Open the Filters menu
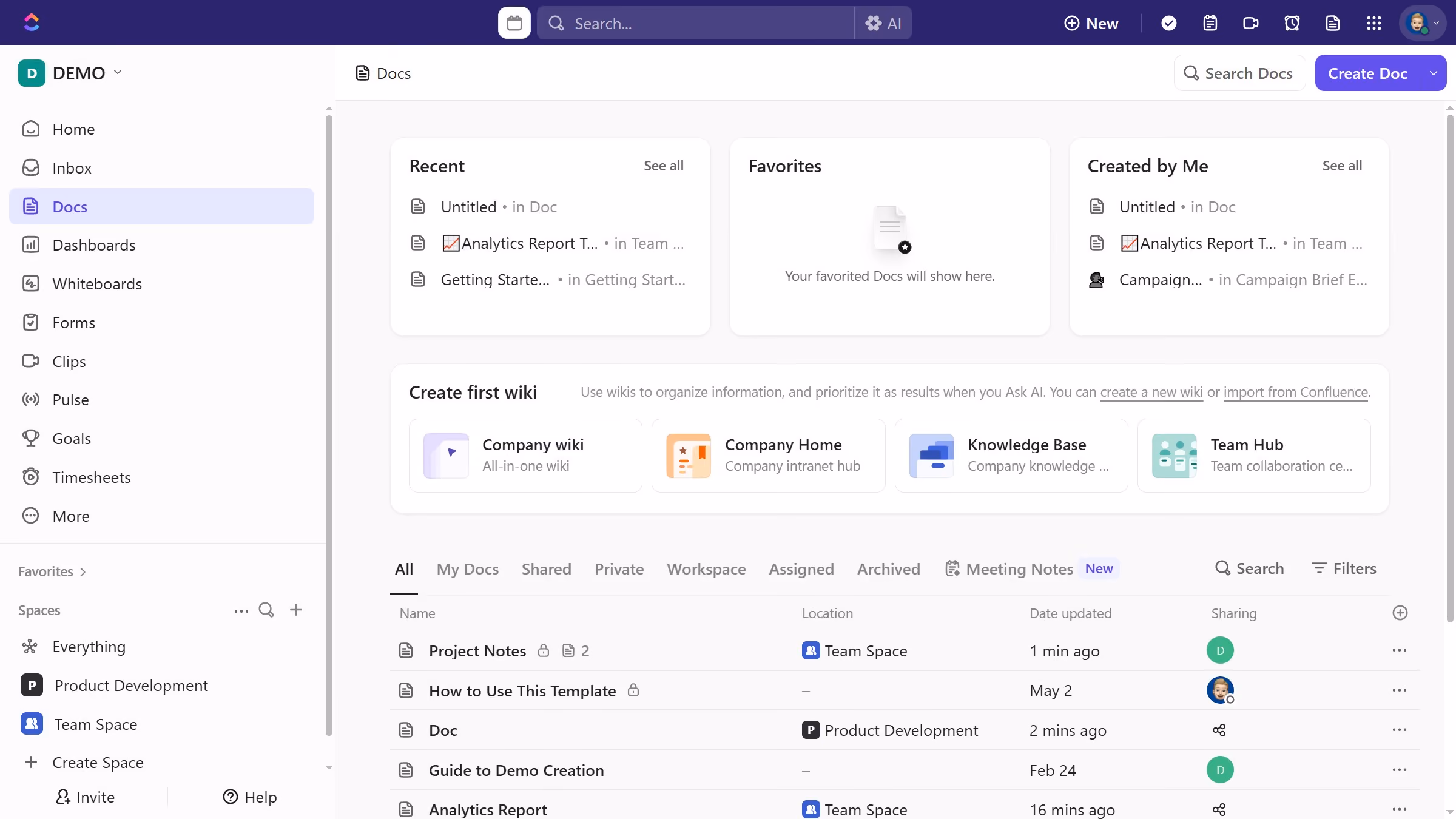The width and height of the screenshot is (1456, 819). pos(1344,568)
